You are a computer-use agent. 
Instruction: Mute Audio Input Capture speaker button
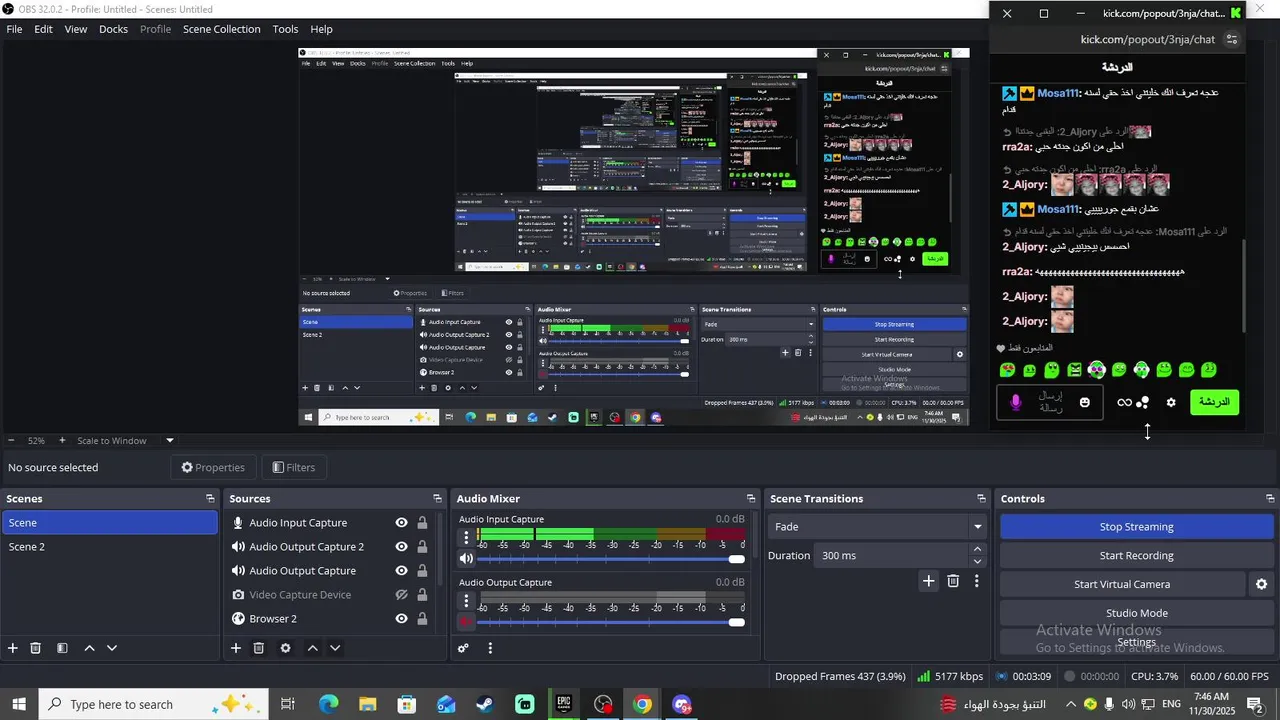(x=466, y=559)
